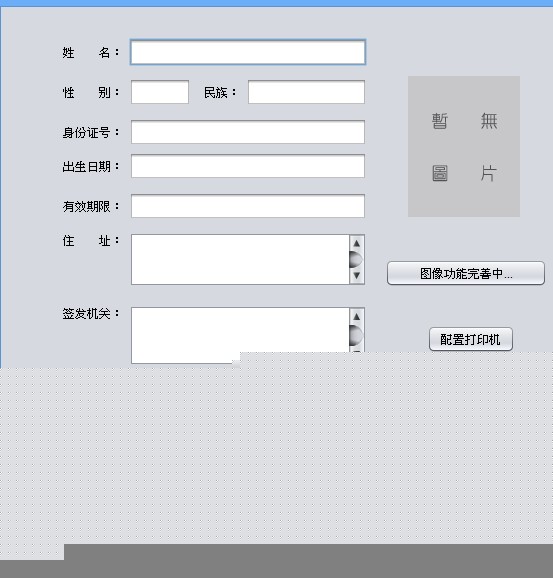Focus the 出生日期 birth date field

click(248, 166)
